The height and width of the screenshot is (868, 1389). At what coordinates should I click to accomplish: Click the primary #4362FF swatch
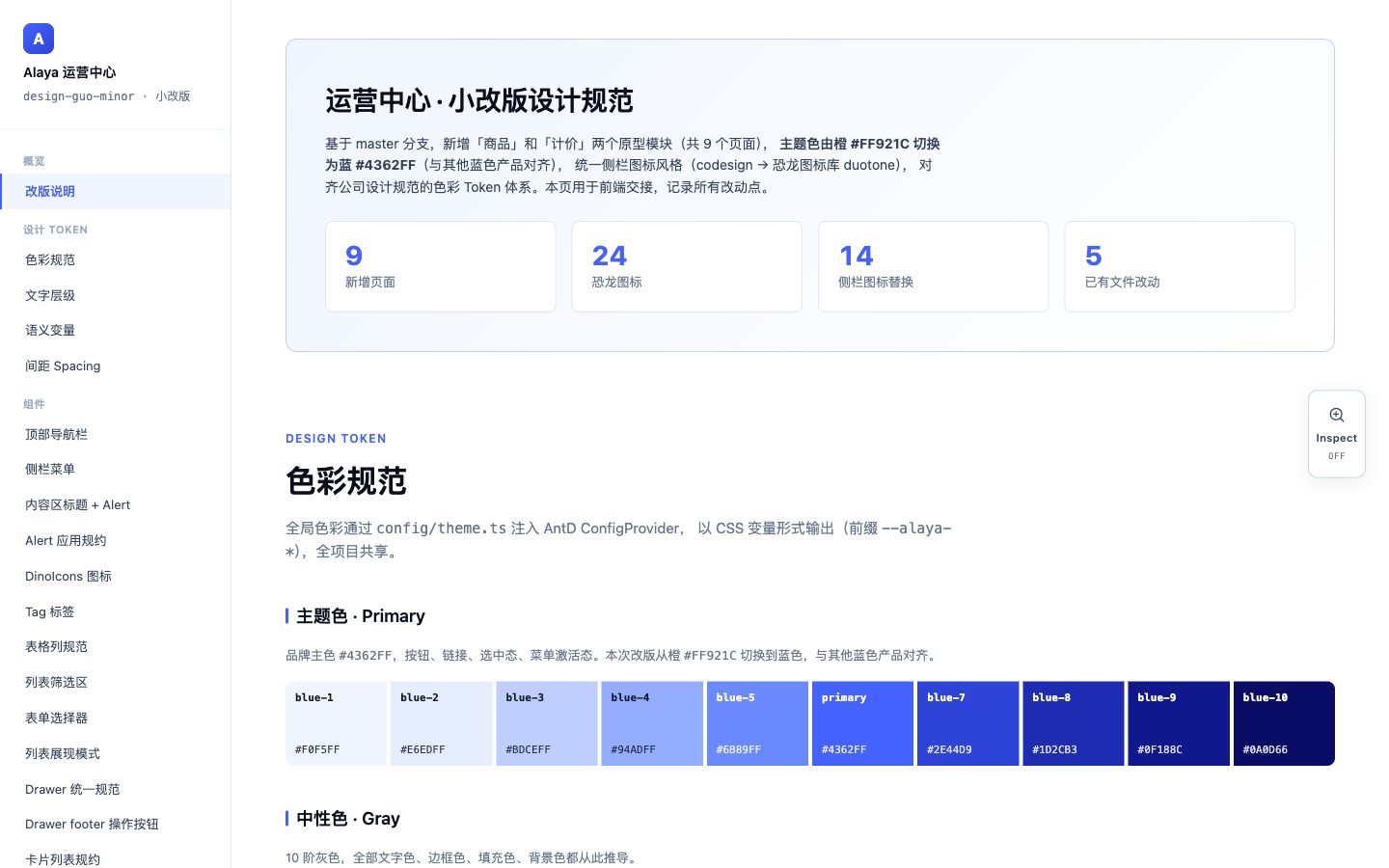pos(862,723)
